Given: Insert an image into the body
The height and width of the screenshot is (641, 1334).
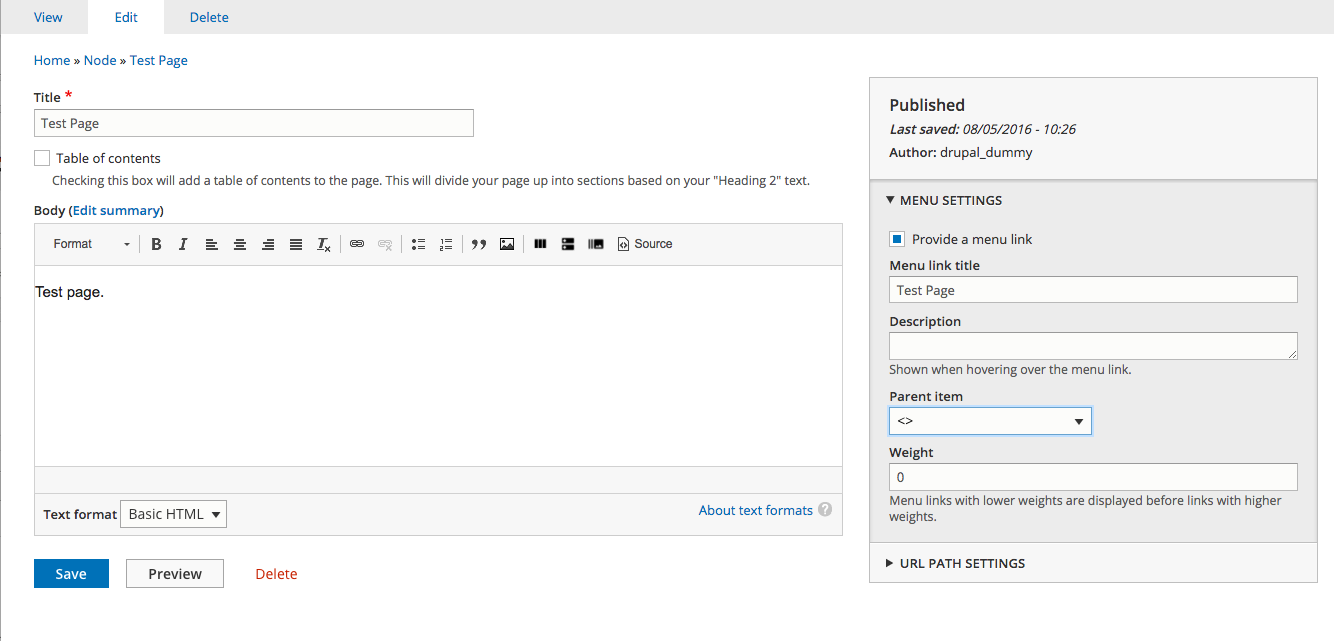Looking at the screenshot, I should click(507, 243).
